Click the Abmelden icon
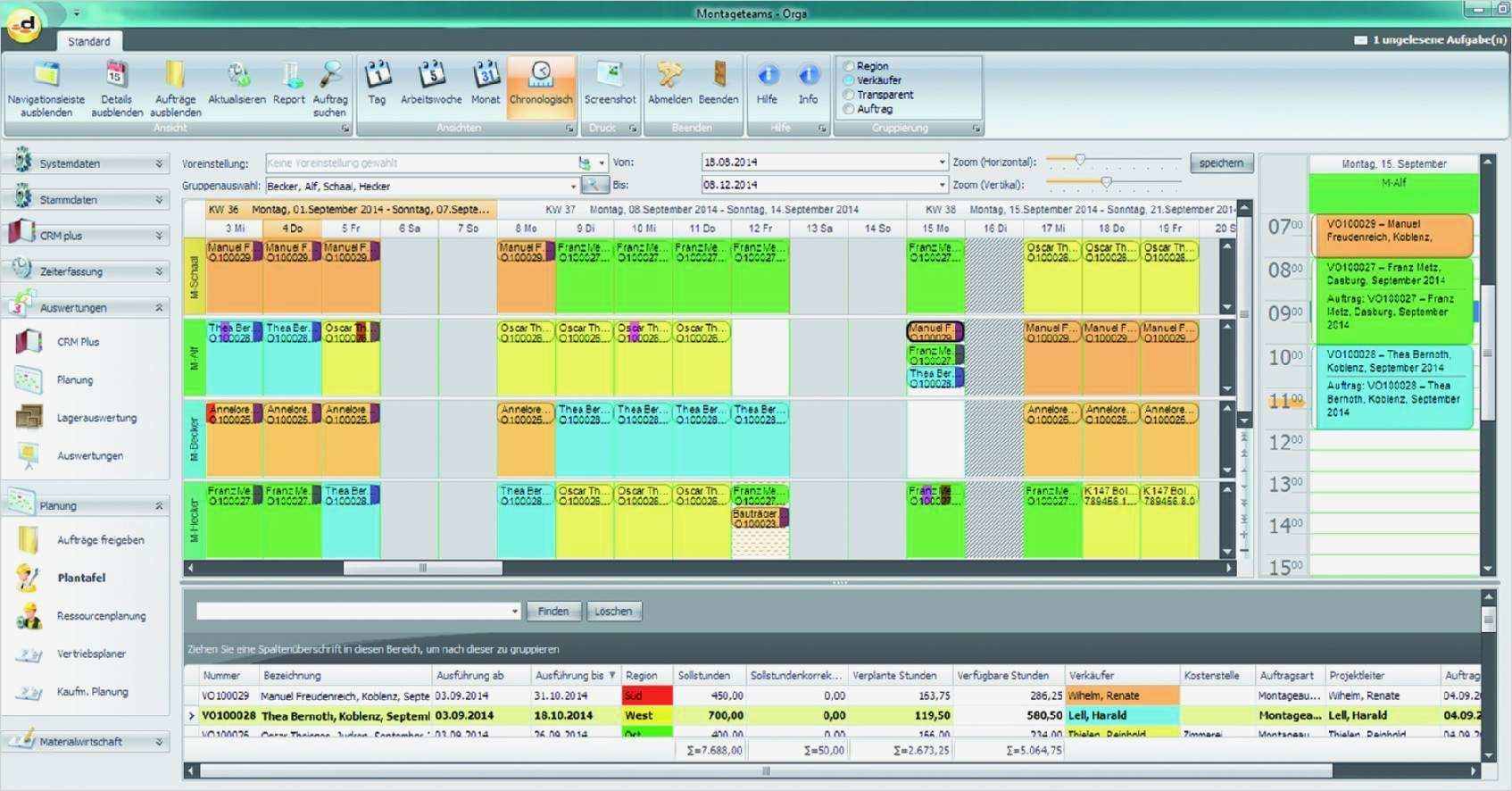Viewport: 1512px width, 791px height. coord(669,74)
